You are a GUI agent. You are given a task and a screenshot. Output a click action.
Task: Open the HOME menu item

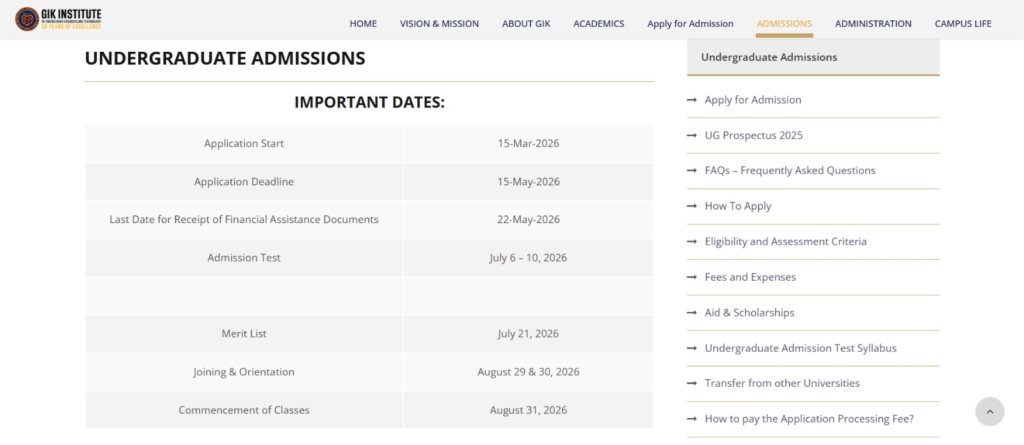363,23
